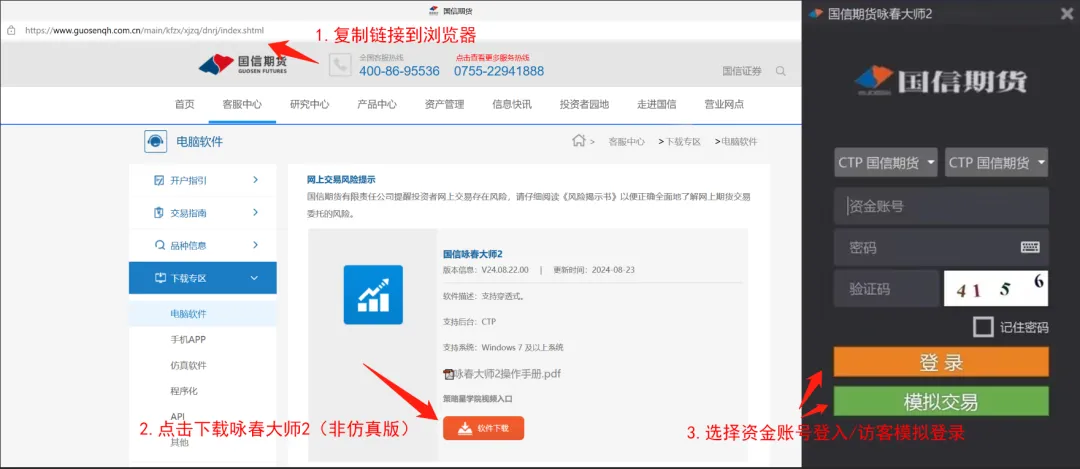
Task: Click the small app icon in the login window title bar
Action: tap(816, 14)
